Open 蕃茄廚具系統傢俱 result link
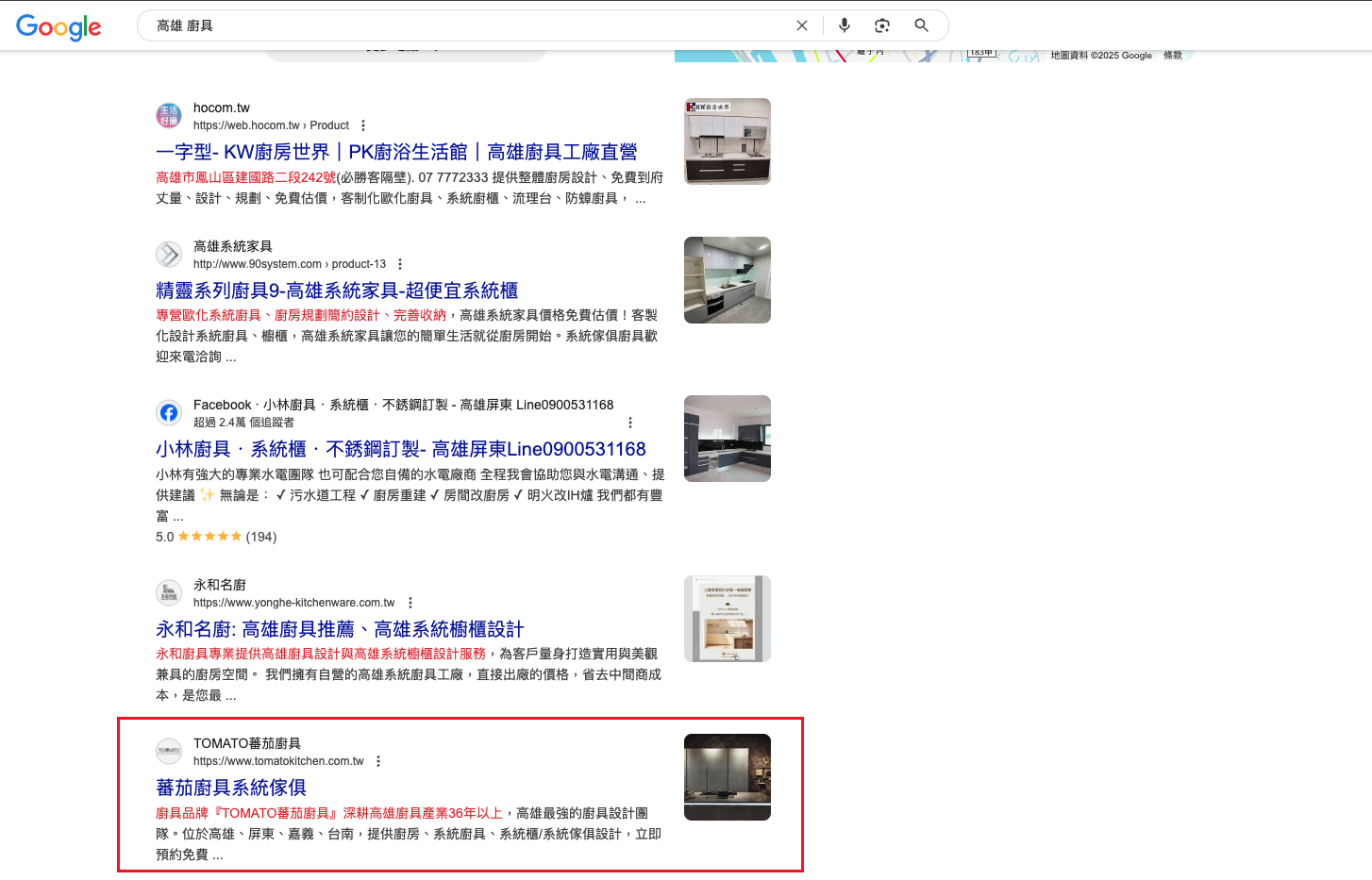The width and height of the screenshot is (1372, 880). click(x=231, y=788)
